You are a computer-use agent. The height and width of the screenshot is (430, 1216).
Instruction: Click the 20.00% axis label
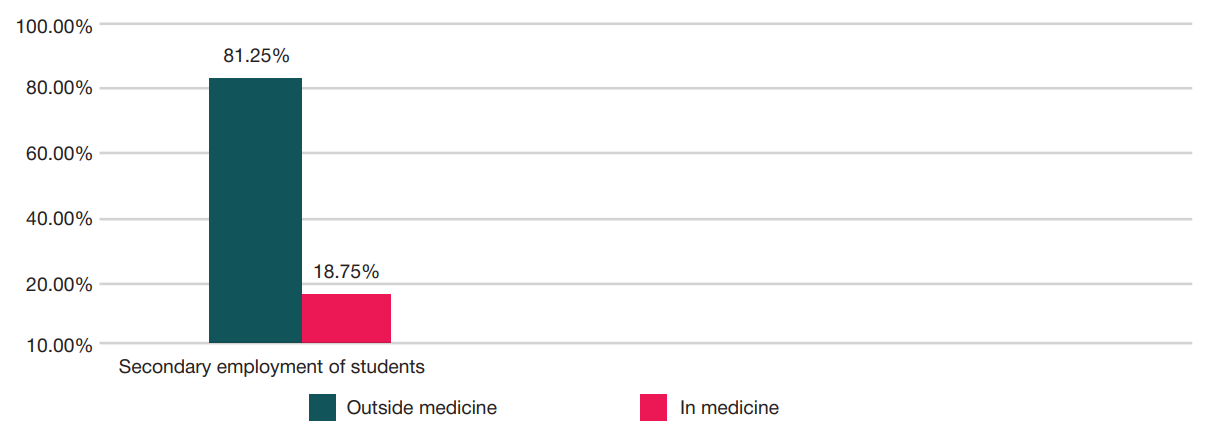coord(59,285)
